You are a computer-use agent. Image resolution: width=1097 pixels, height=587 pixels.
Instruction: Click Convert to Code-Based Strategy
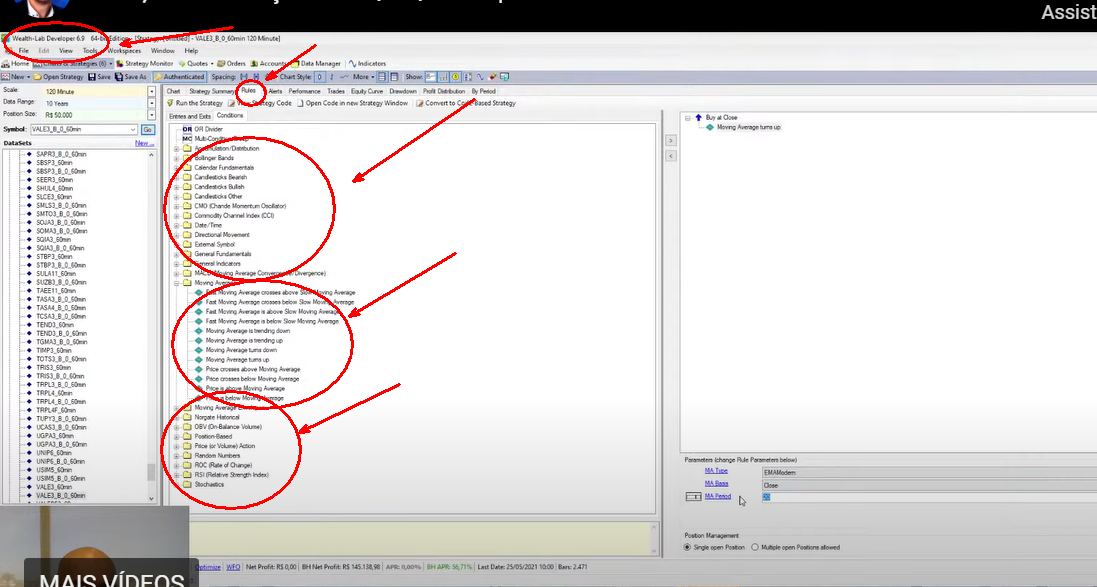click(x=465, y=103)
